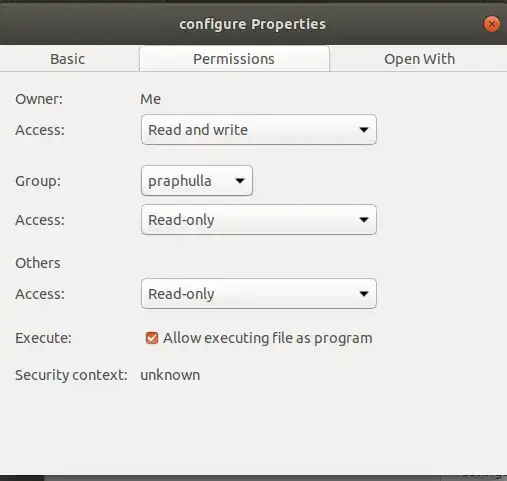The height and width of the screenshot is (481, 507).
Task: Click the 'Owner:' label
Action: 39,99
